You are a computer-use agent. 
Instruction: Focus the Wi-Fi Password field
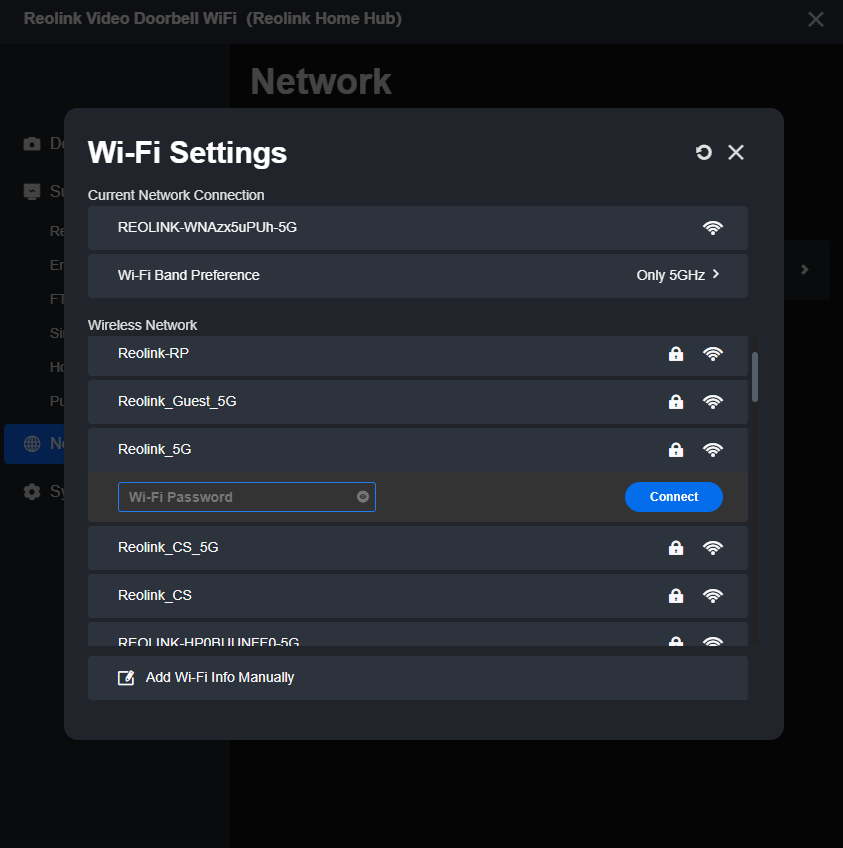coord(247,497)
